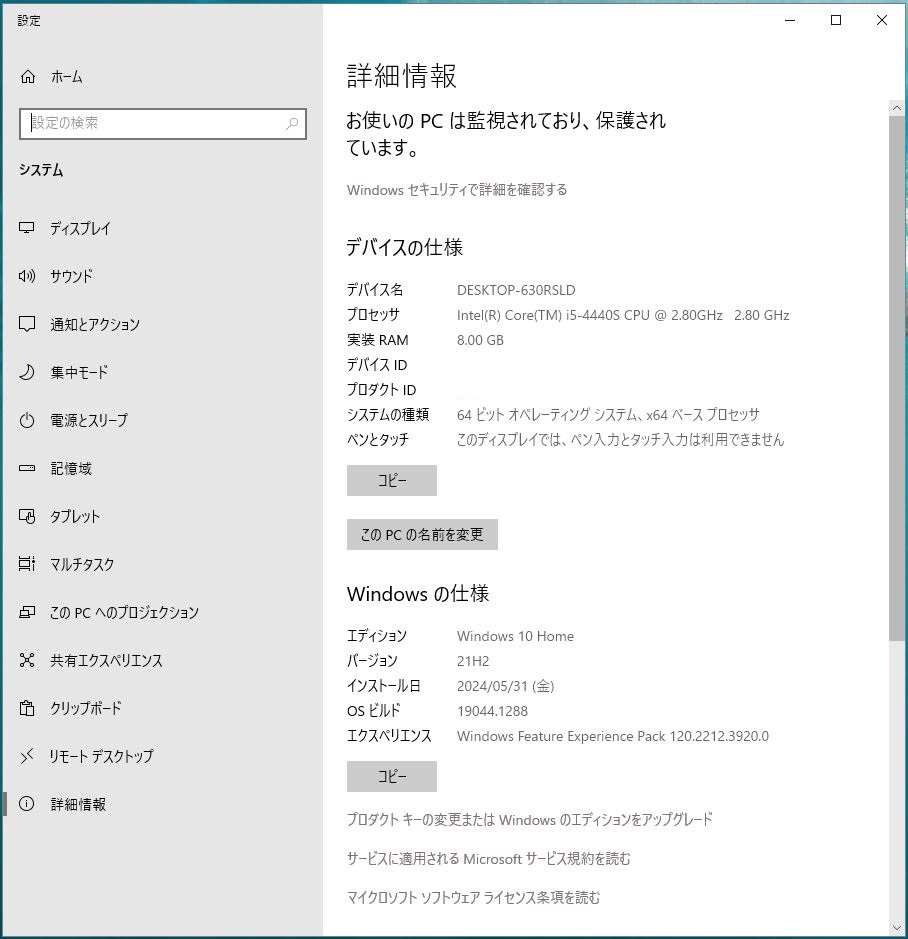Click the デバイスの仕様 heading
The image size is (908, 939).
405,247
